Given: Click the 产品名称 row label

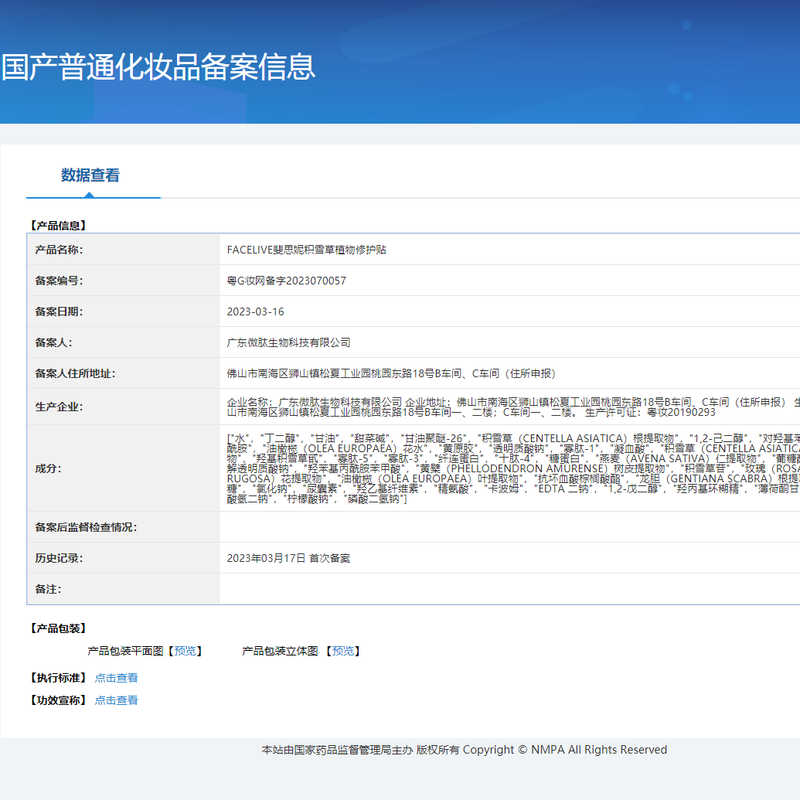Looking at the screenshot, I should point(59,250).
